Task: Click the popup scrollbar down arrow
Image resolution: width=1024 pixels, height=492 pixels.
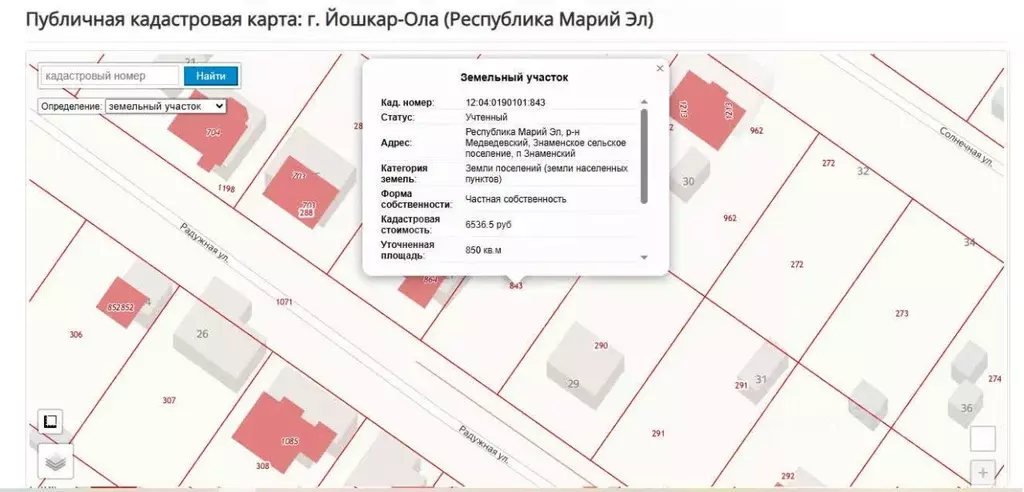Action: coord(644,257)
